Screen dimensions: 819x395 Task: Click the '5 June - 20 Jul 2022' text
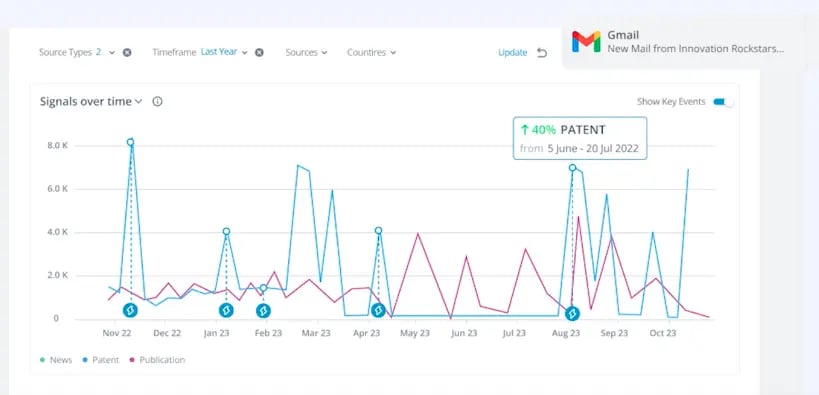point(593,148)
